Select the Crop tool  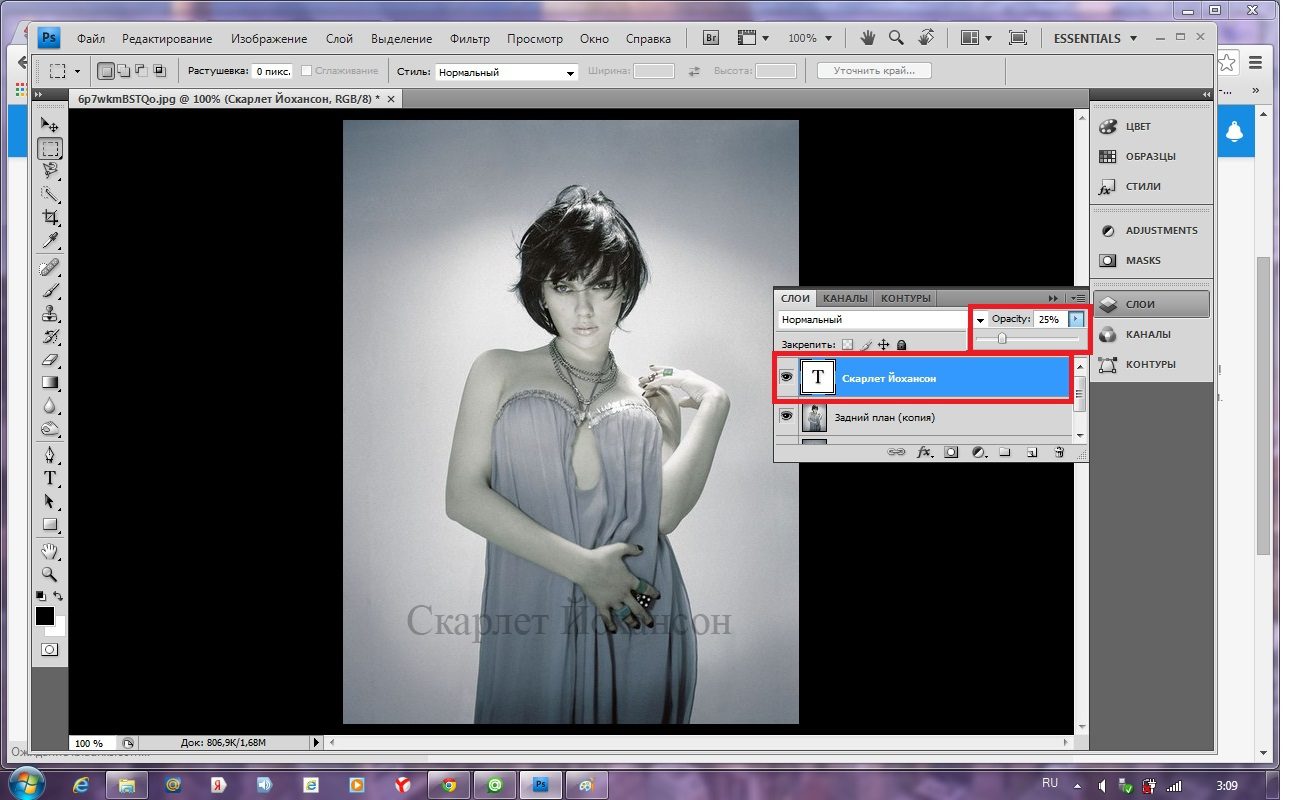[49, 217]
